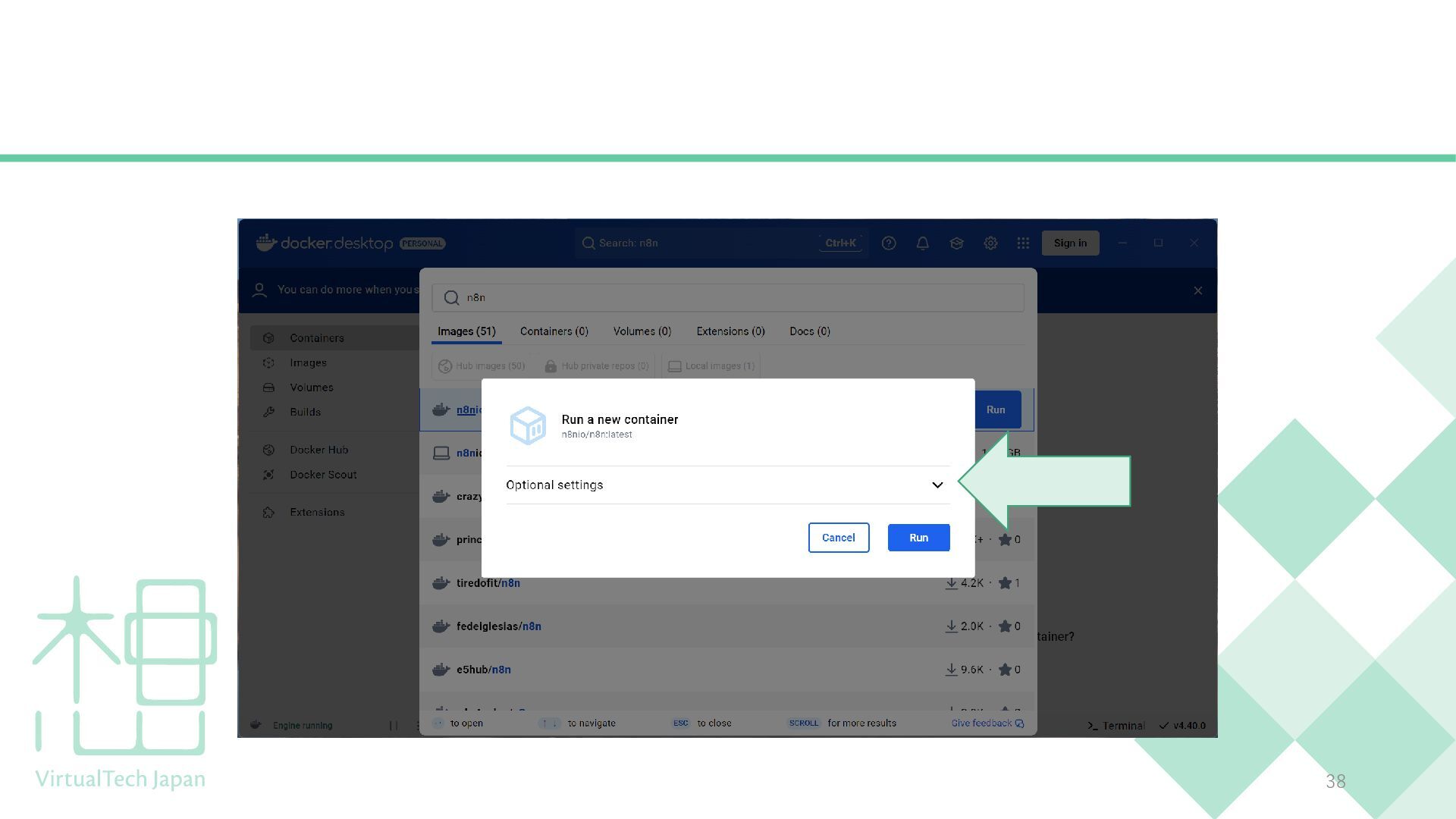This screenshot has width=1456, height=819.
Task: Switch to the Volumes (0) tab
Action: pos(642,331)
